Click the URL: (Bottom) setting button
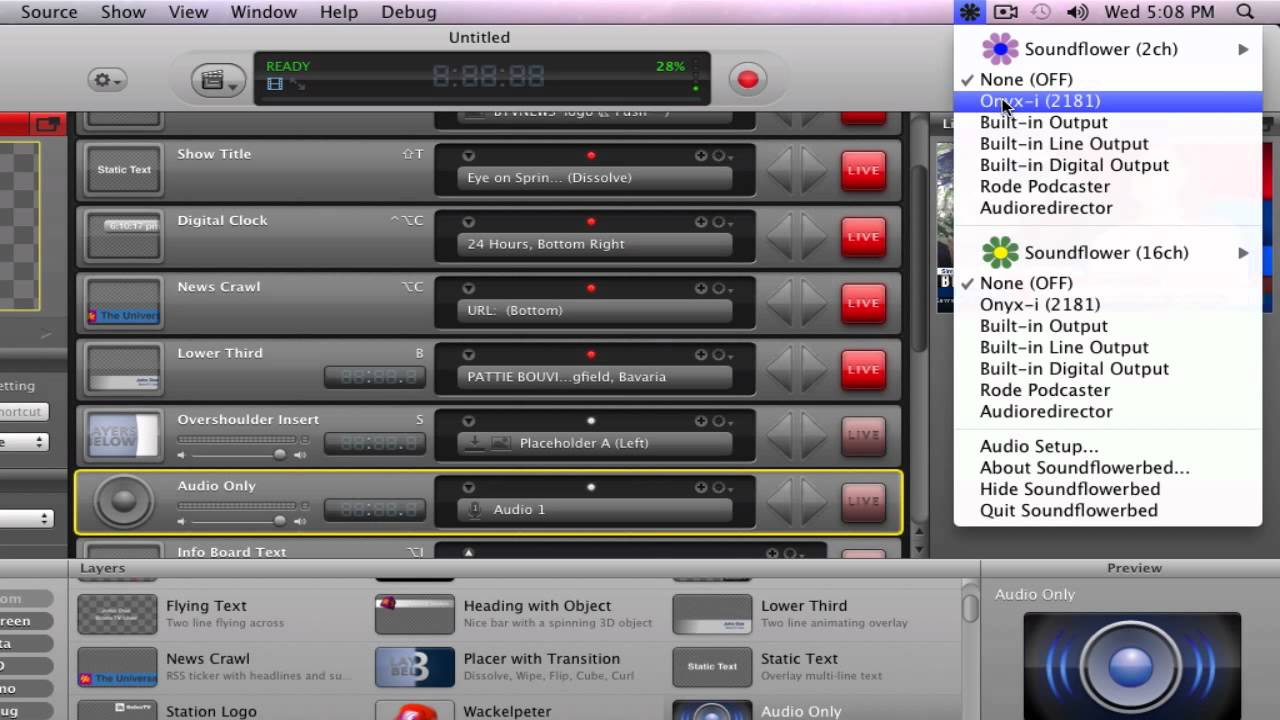The image size is (1280, 720). [595, 310]
